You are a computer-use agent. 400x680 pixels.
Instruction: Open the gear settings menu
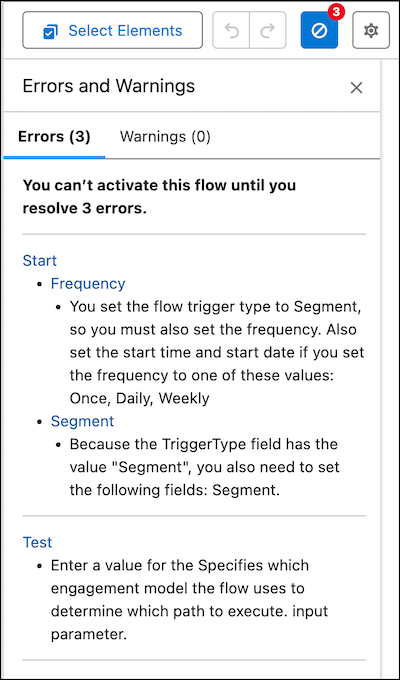tap(371, 30)
